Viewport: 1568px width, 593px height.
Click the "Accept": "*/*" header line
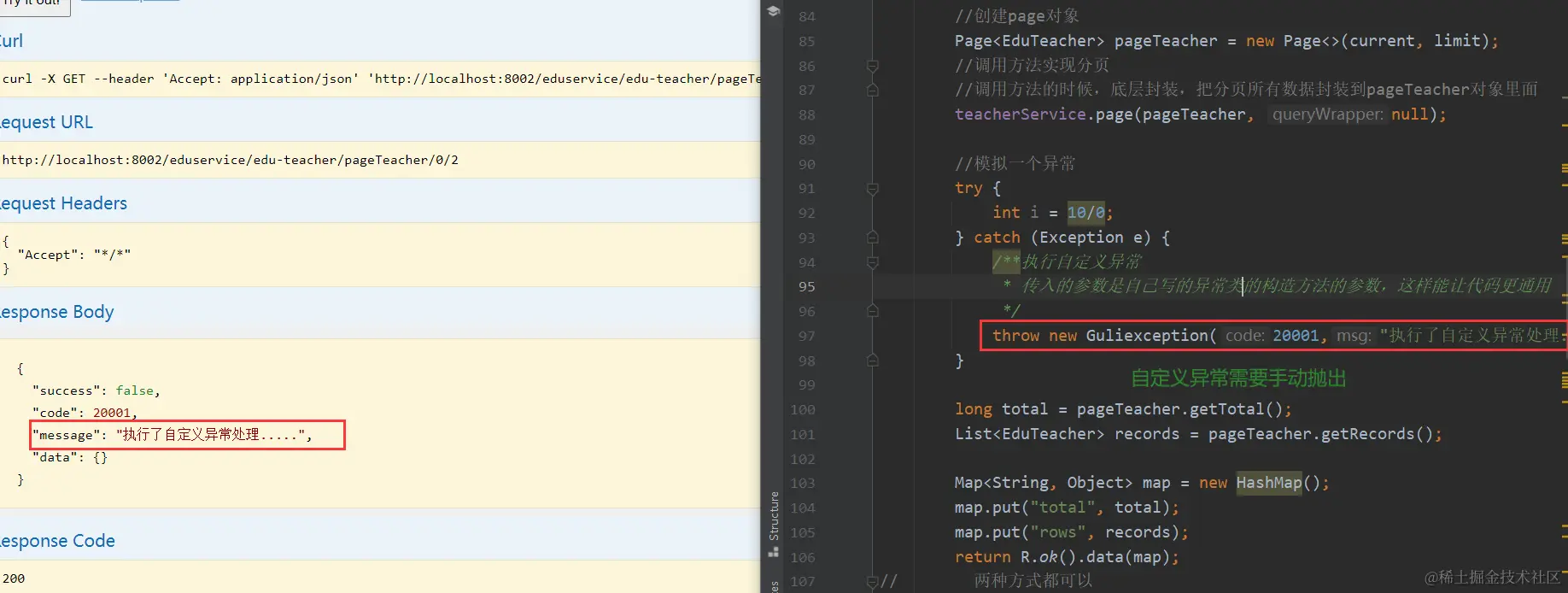click(x=74, y=255)
